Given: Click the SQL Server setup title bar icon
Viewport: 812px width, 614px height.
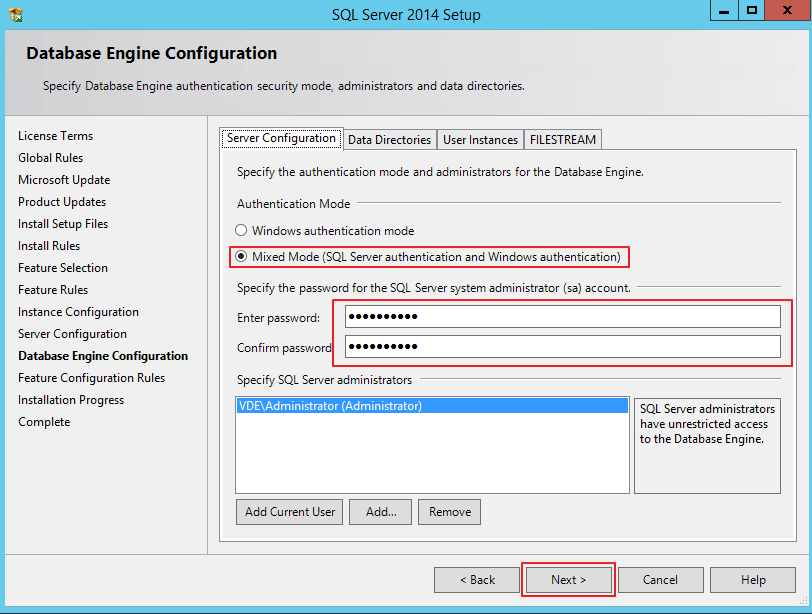Looking at the screenshot, I should pos(16,14).
